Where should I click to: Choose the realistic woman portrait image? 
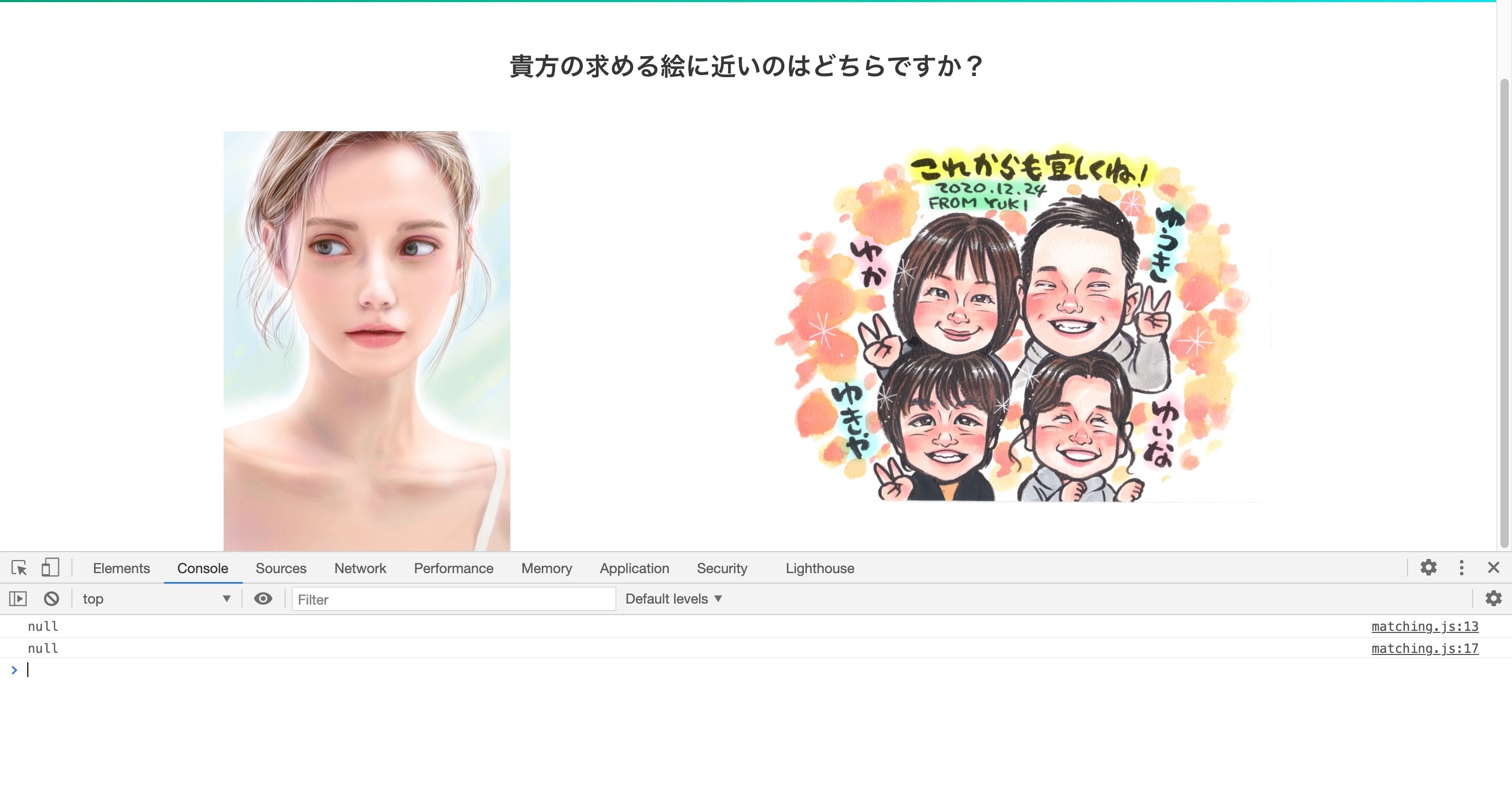point(367,341)
